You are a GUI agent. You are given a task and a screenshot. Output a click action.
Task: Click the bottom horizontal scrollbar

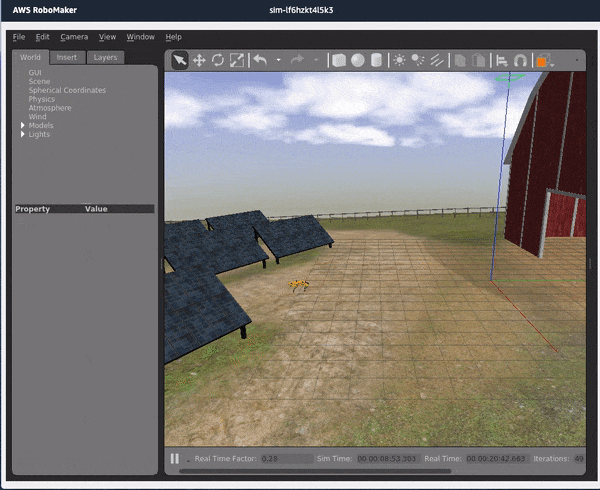pyautogui.click(x=315, y=471)
